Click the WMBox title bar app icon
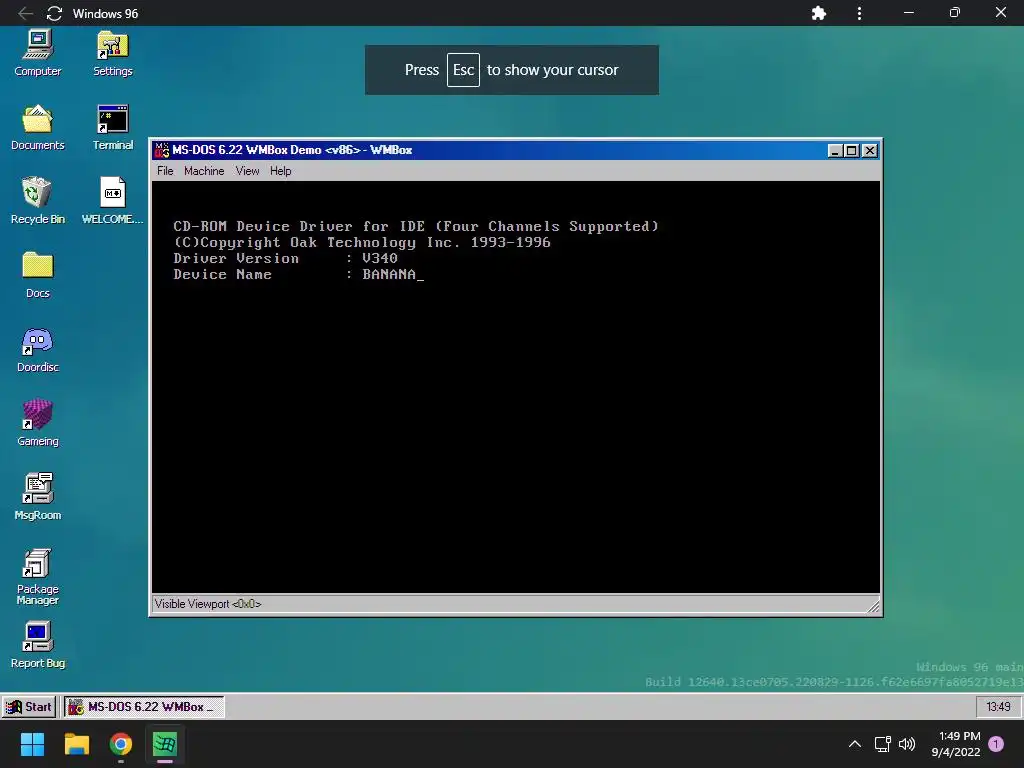This screenshot has width=1024, height=768. [161, 150]
